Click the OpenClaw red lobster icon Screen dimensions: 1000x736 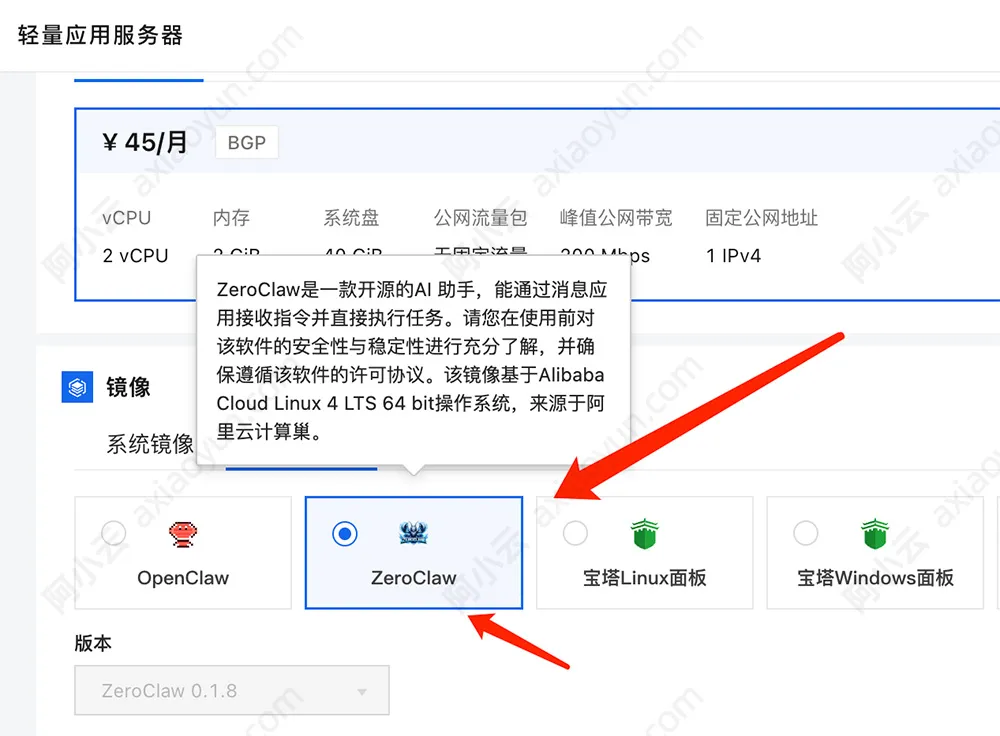pyautogui.click(x=183, y=534)
